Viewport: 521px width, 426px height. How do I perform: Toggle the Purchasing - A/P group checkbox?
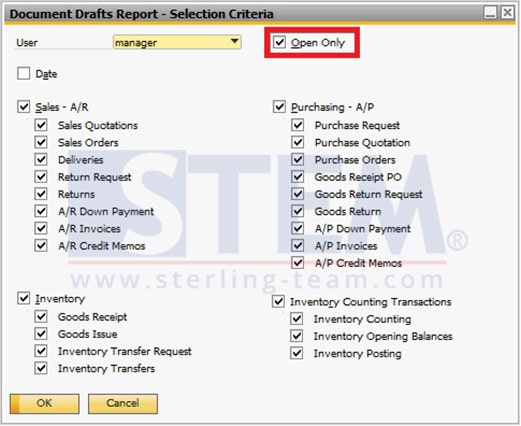(279, 107)
